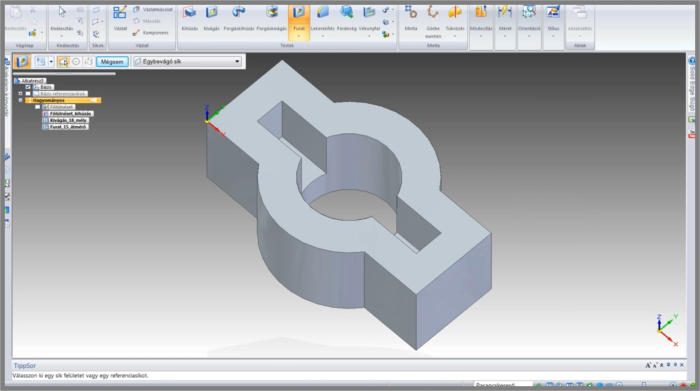Screen dimensions: 700x391
Task: Click the Minta pattern tool
Action: (x=411, y=19)
